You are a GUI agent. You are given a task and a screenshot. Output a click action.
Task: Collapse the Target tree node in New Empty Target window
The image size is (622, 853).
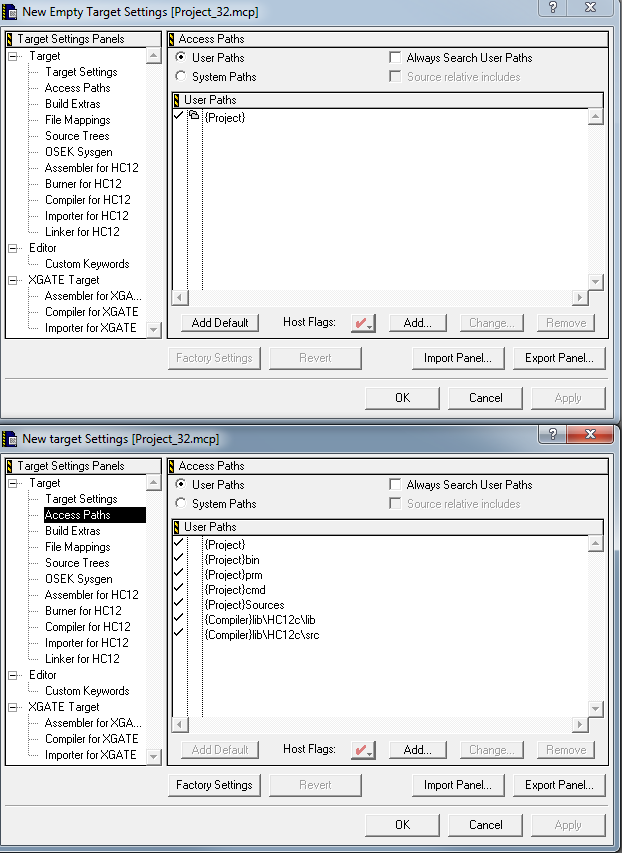pyautogui.click(x=13, y=56)
